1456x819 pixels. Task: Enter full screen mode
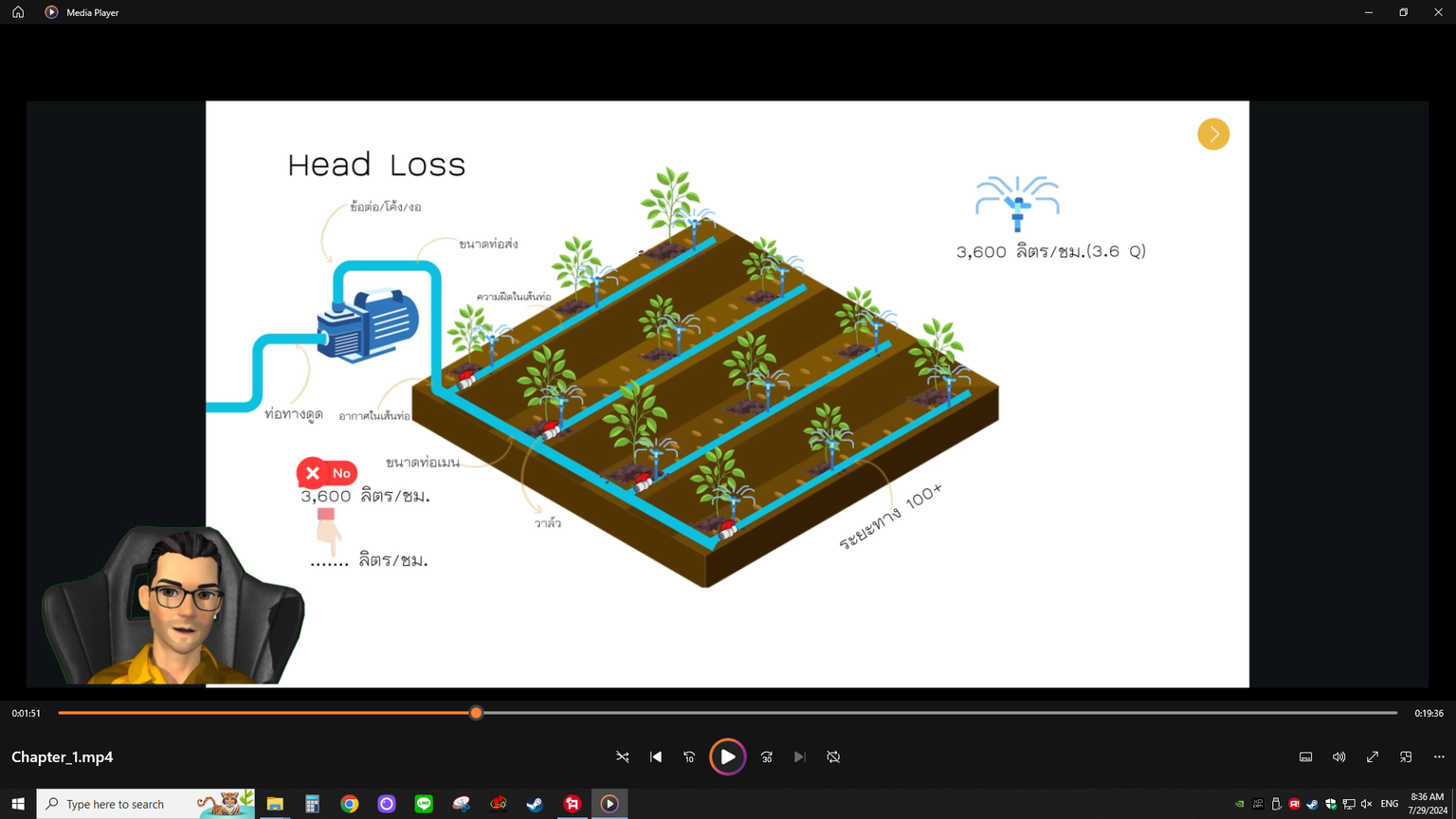1373,757
